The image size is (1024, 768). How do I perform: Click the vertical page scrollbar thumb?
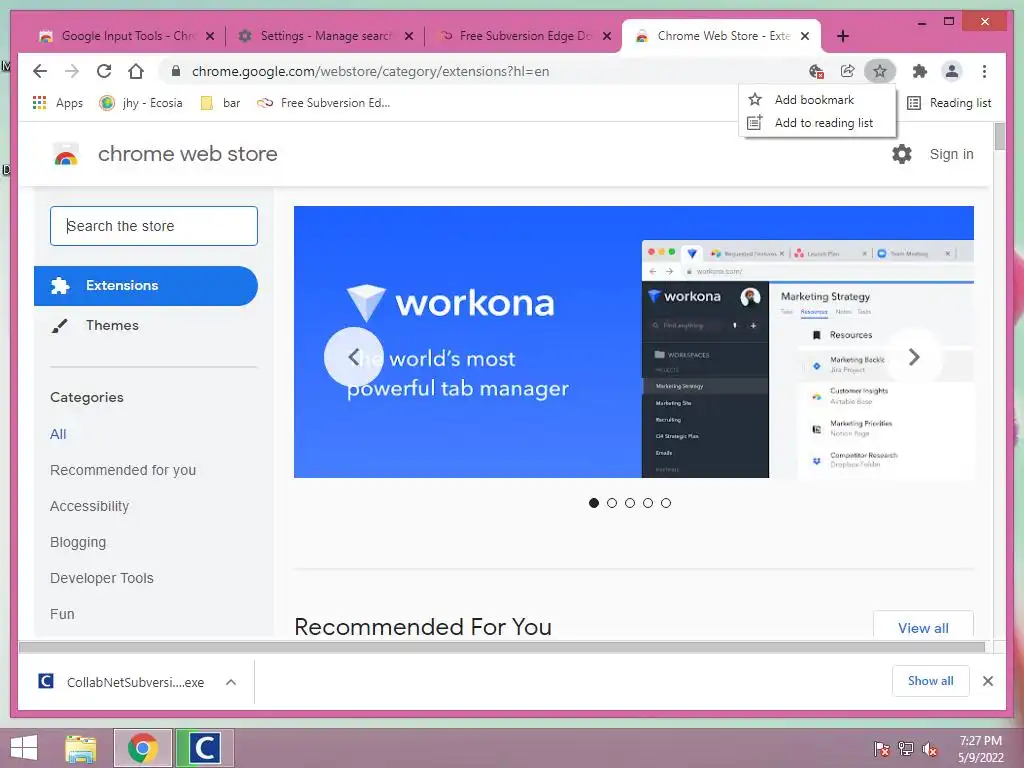(1000, 137)
